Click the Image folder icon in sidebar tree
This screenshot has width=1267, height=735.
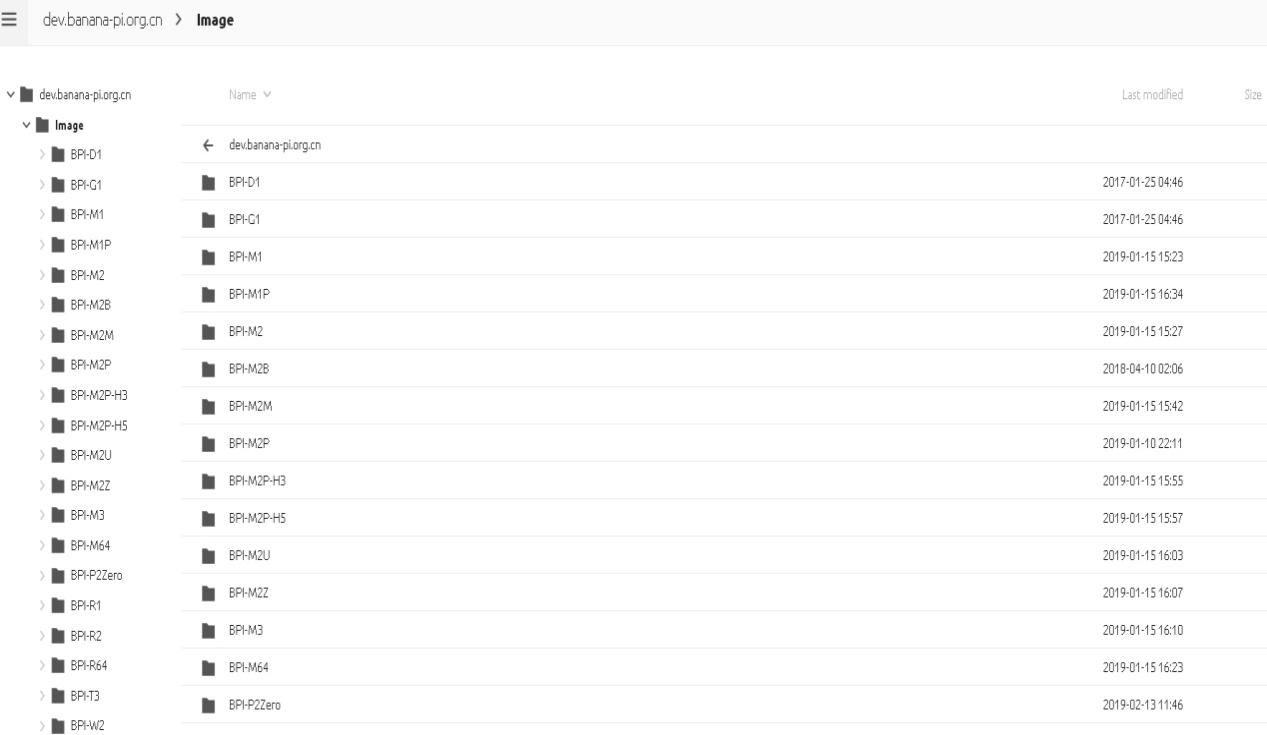41,125
